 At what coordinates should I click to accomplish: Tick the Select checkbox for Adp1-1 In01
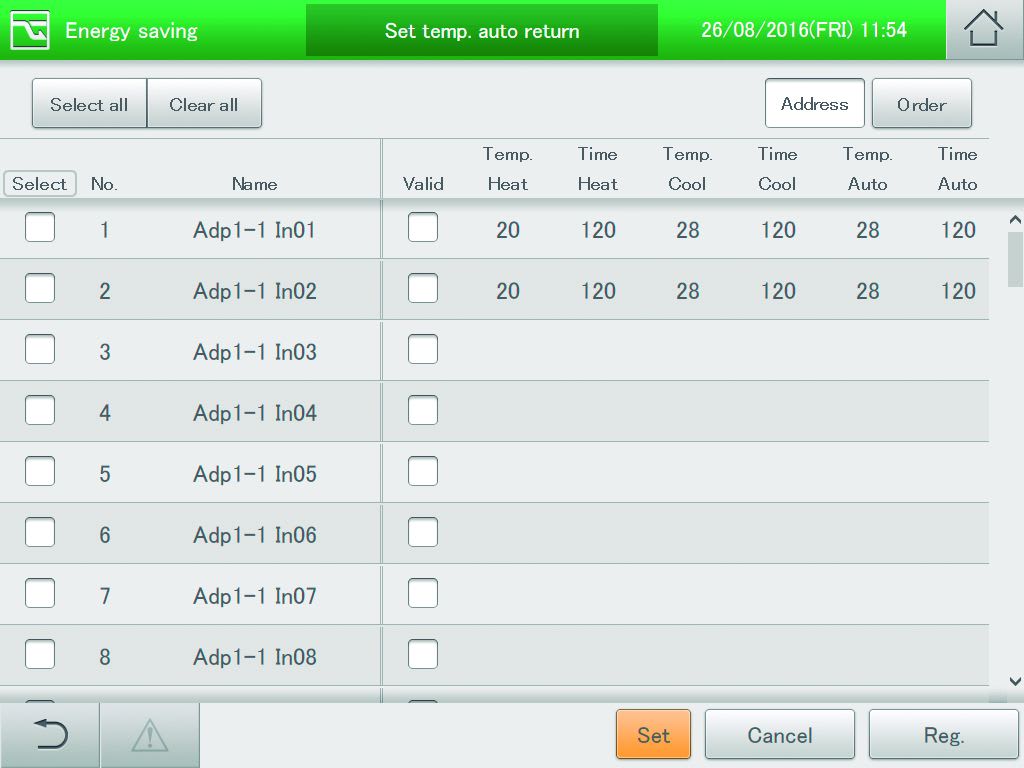pos(40,229)
